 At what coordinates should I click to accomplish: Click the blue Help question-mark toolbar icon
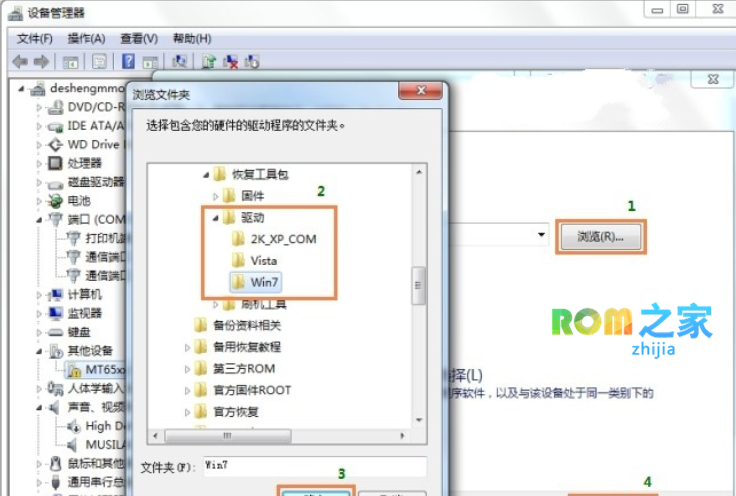pyautogui.click(x=128, y=61)
